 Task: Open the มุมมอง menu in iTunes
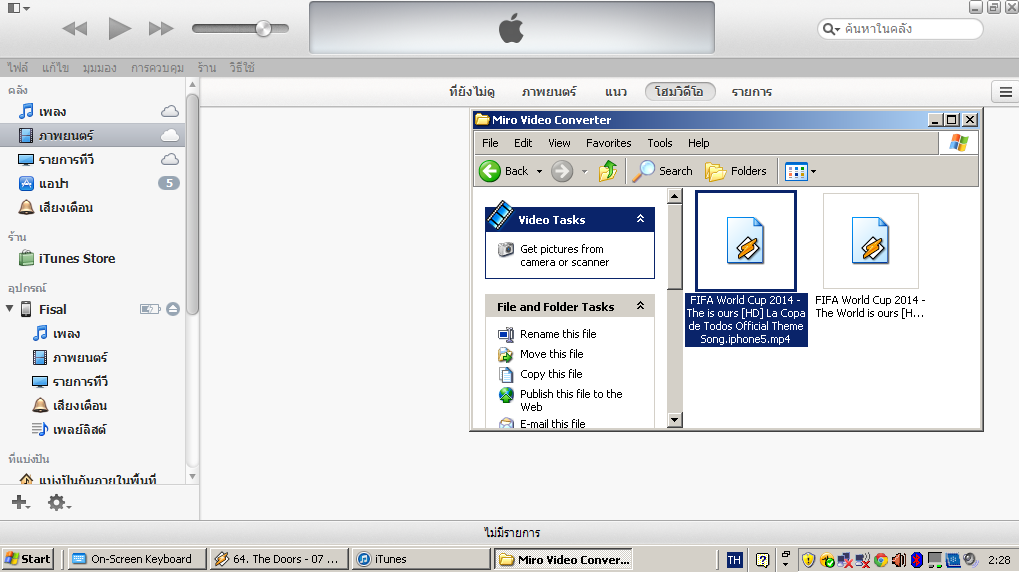99,68
